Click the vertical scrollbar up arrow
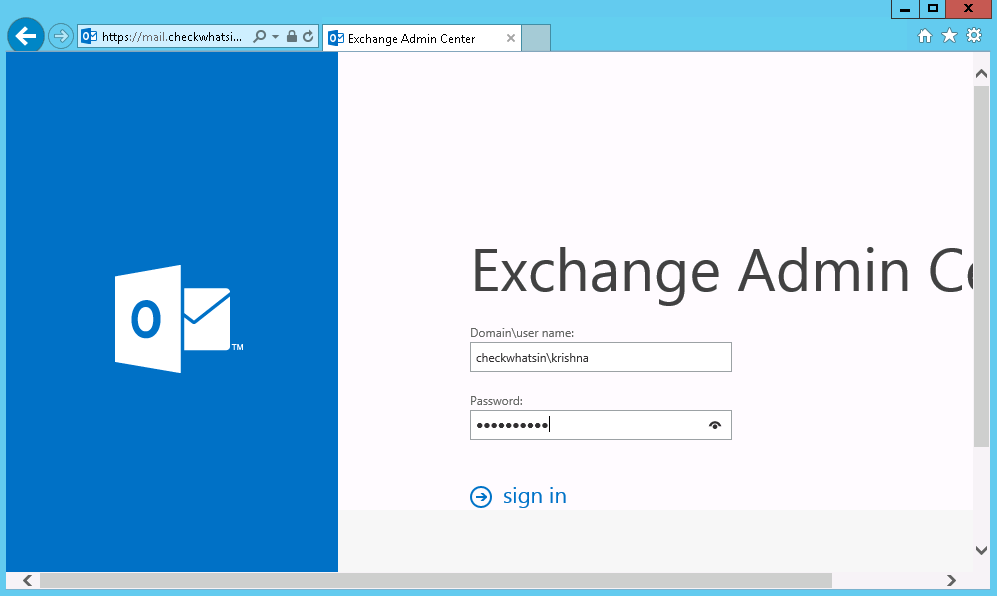 coord(981,74)
